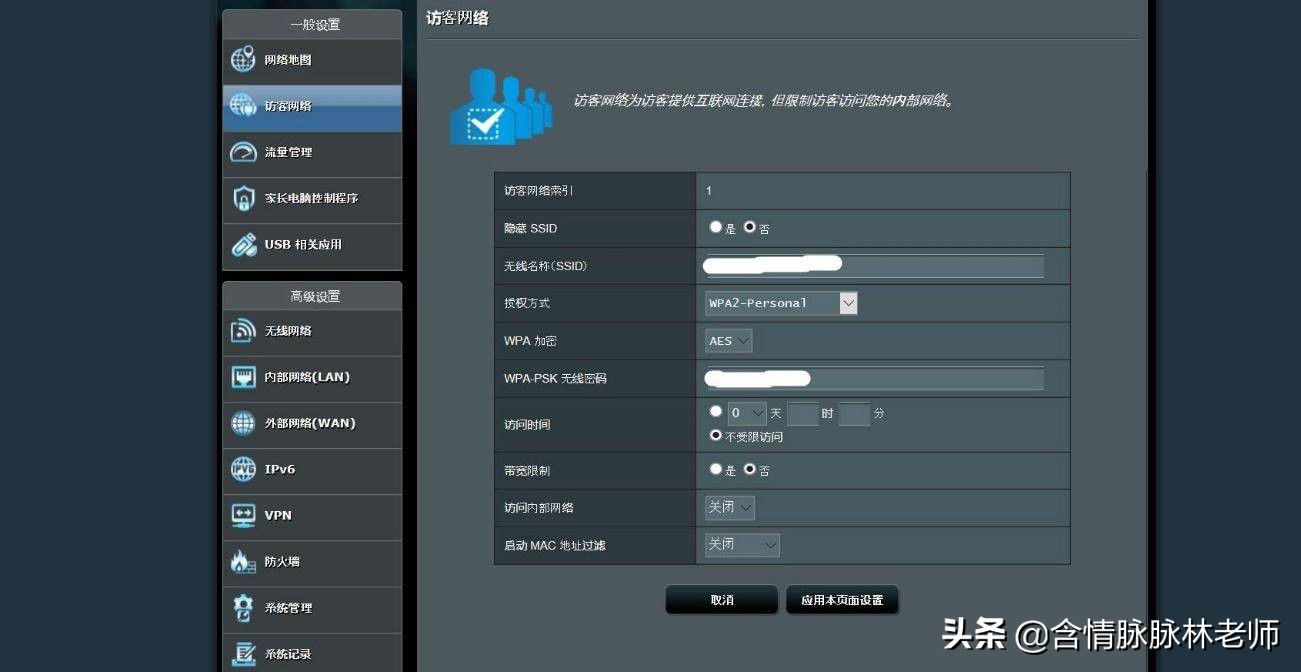
Task: Apply settings with 应用本页面设置 button
Action: [x=840, y=599]
